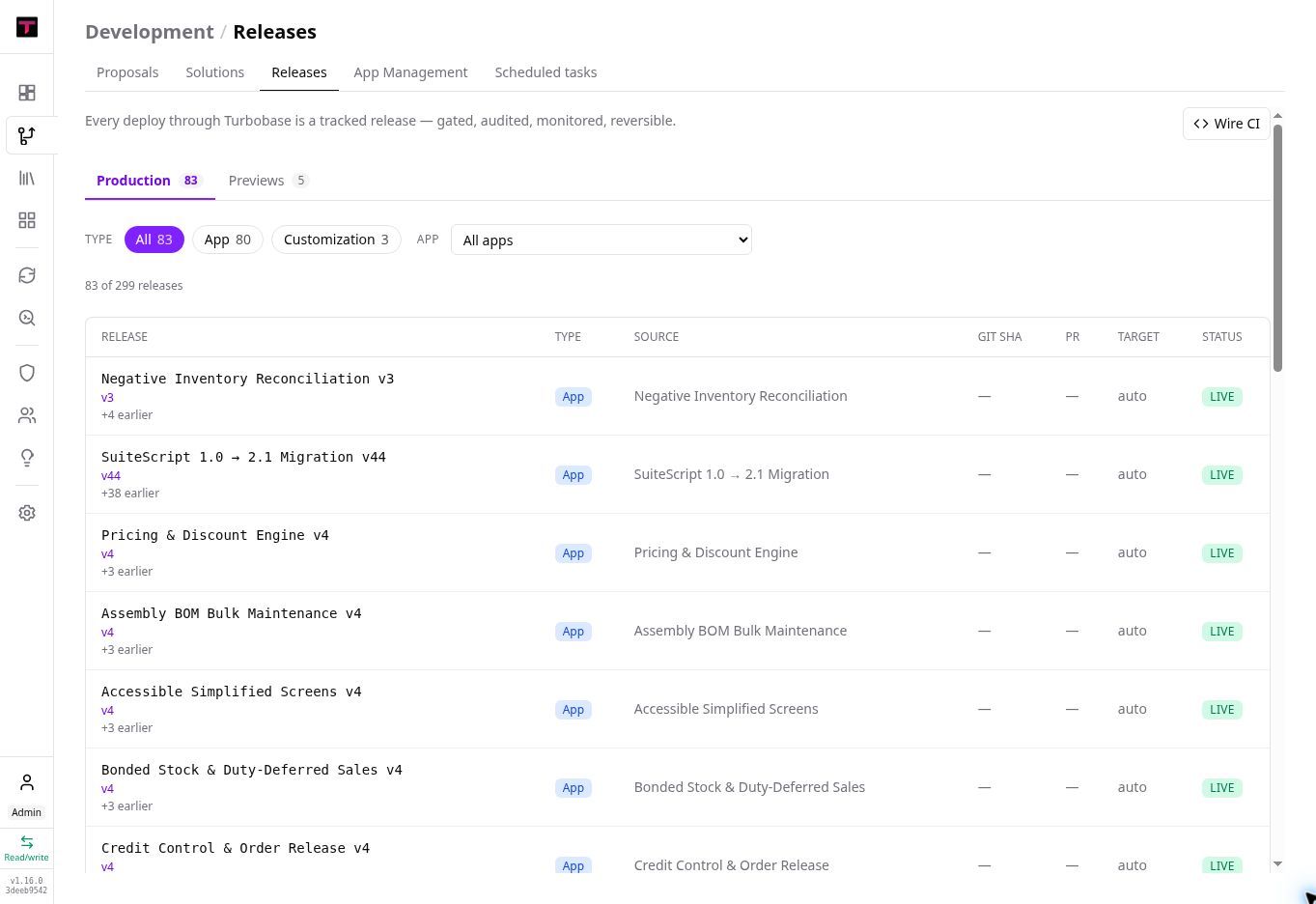Open release Credit Control & Order Release v4

tap(236, 848)
